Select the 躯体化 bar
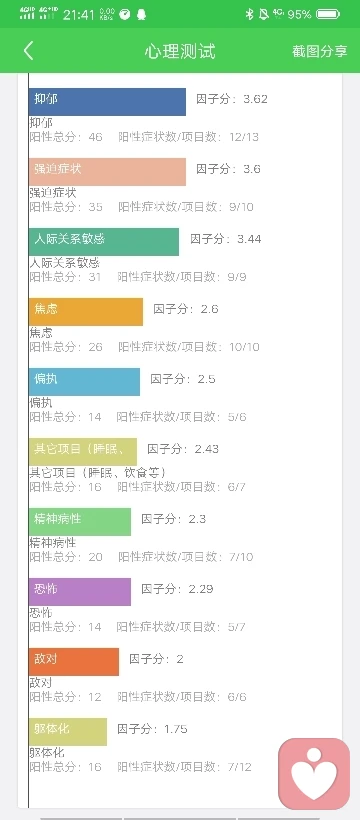 pos(68,732)
